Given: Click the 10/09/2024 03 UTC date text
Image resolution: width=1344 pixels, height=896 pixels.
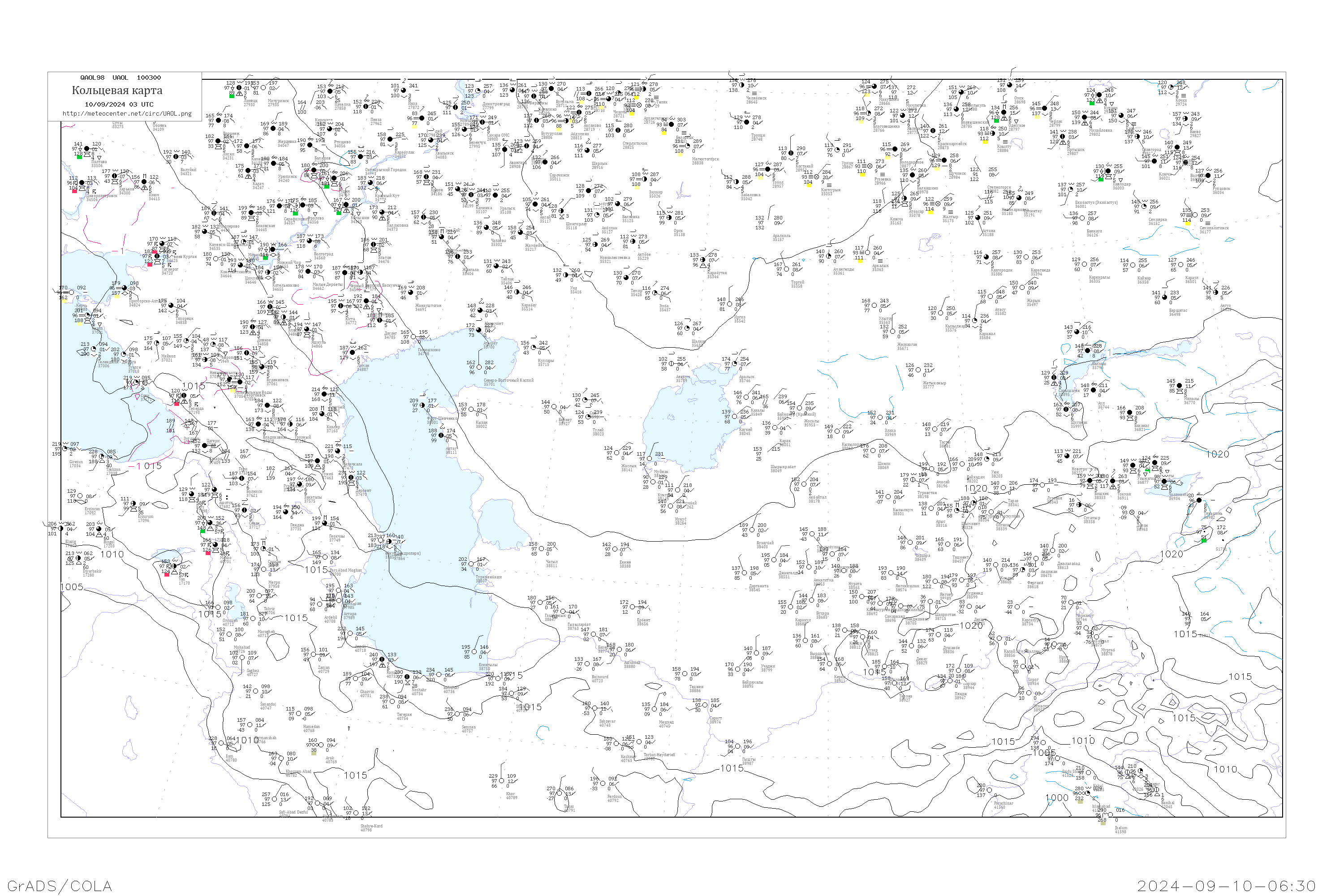Looking at the screenshot, I should click(x=119, y=104).
